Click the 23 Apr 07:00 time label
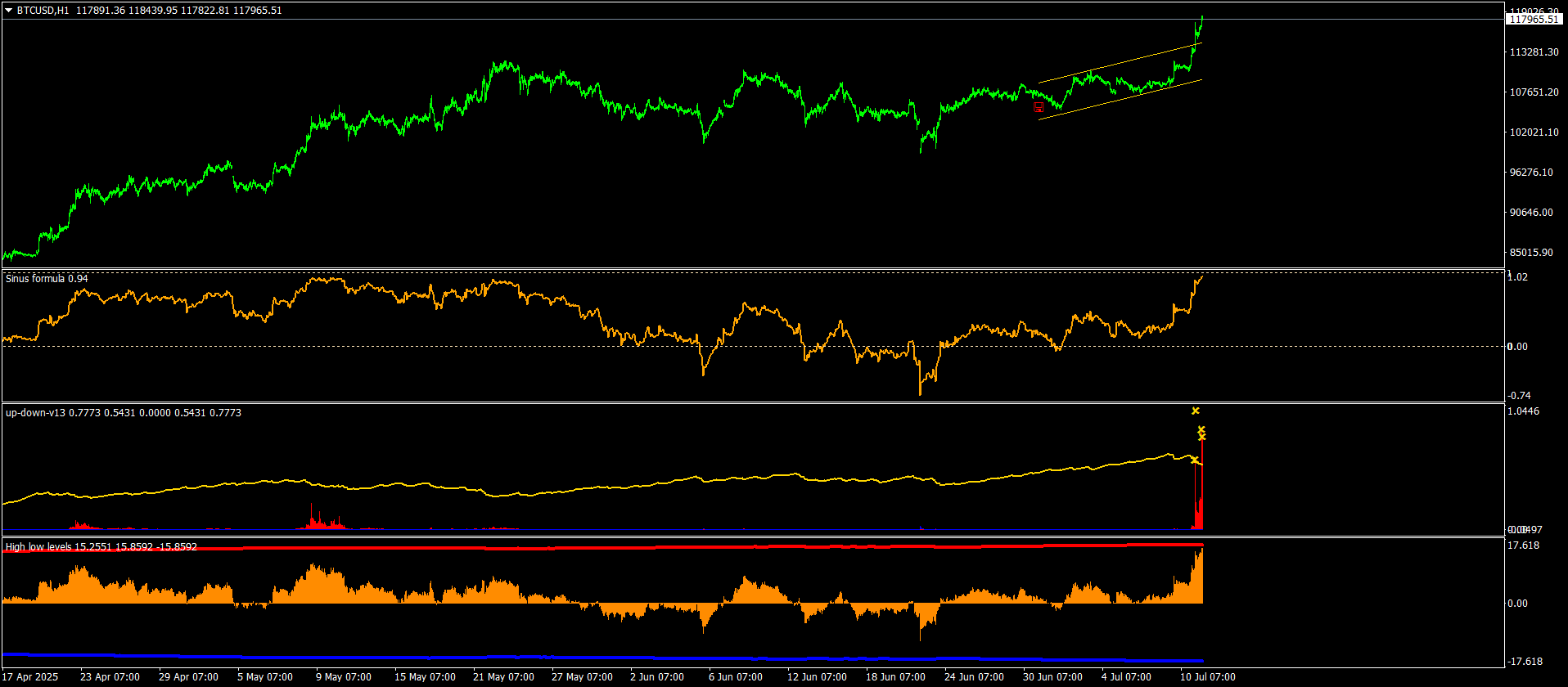Image resolution: width=1568 pixels, height=687 pixels. [x=110, y=677]
